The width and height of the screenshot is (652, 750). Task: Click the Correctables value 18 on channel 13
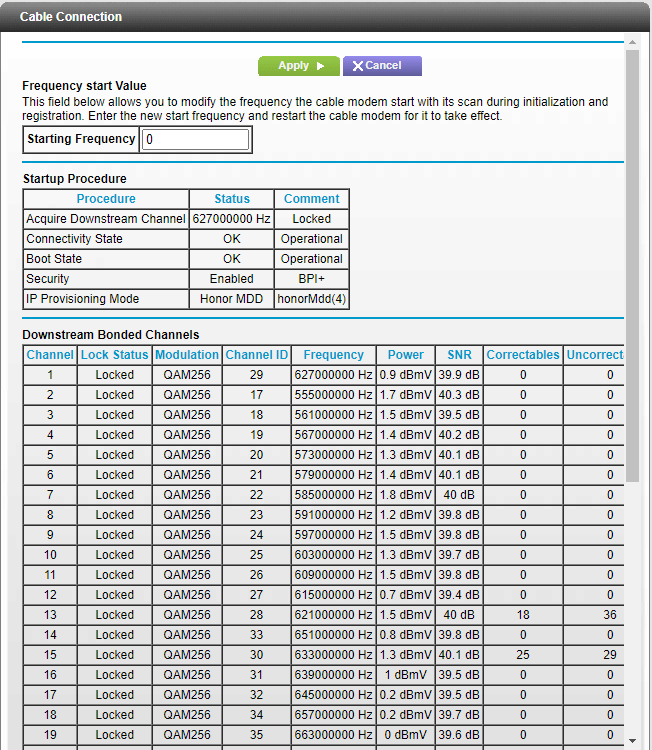tap(523, 615)
